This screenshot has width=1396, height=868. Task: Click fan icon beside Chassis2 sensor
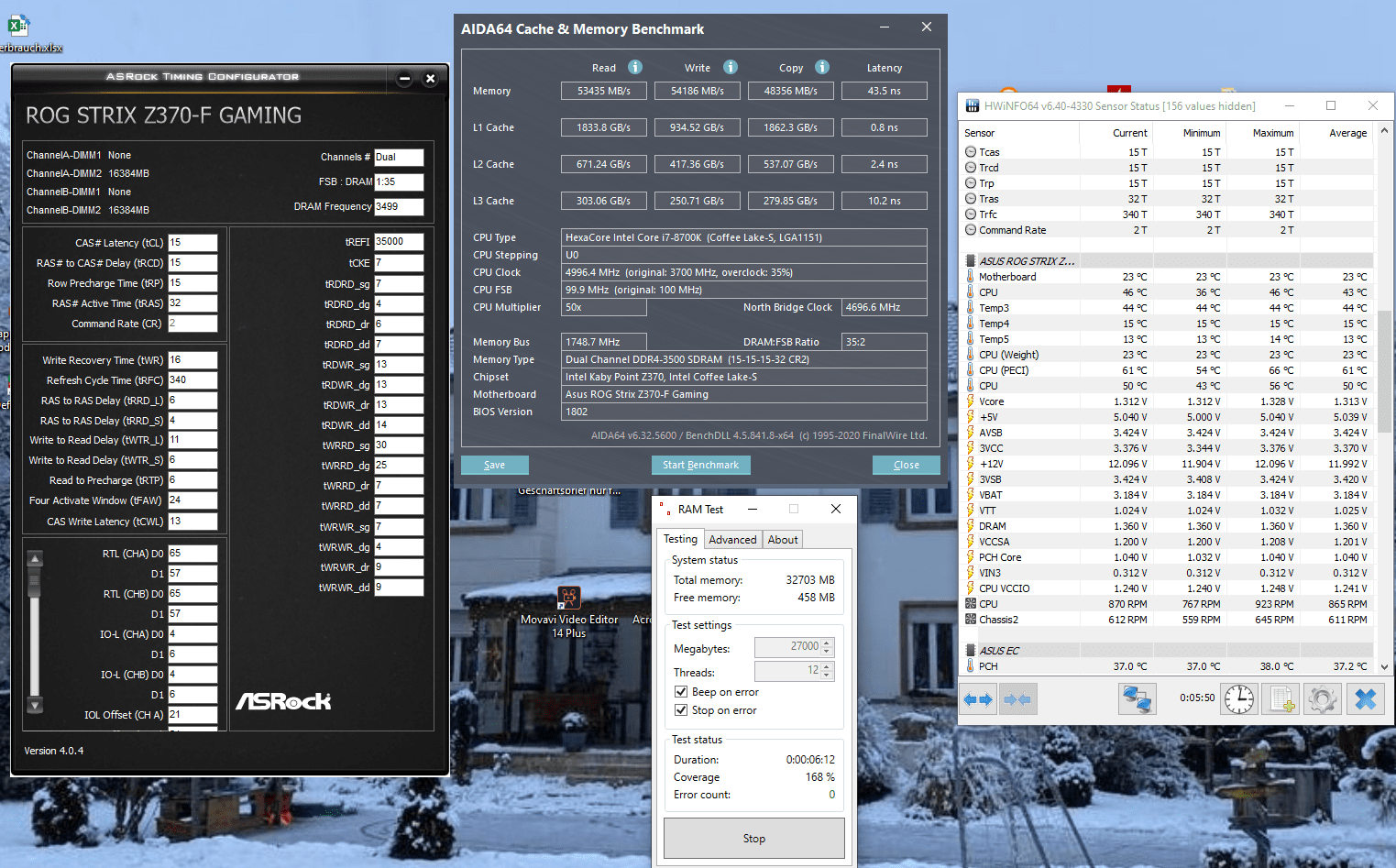(971, 620)
